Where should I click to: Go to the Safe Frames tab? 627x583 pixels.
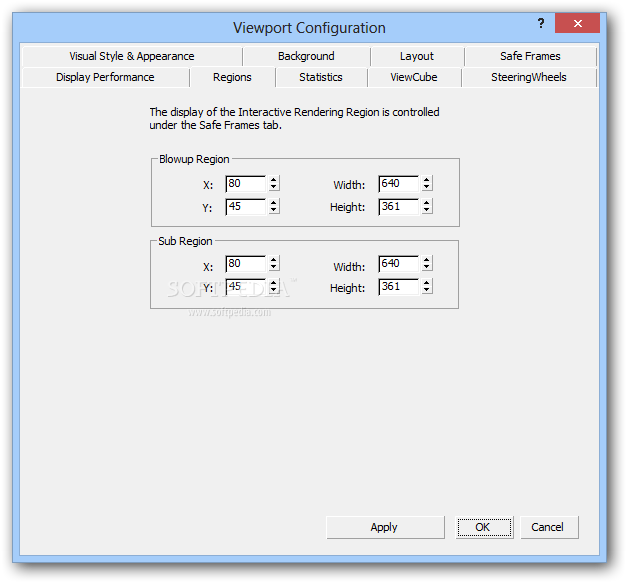coord(530,56)
